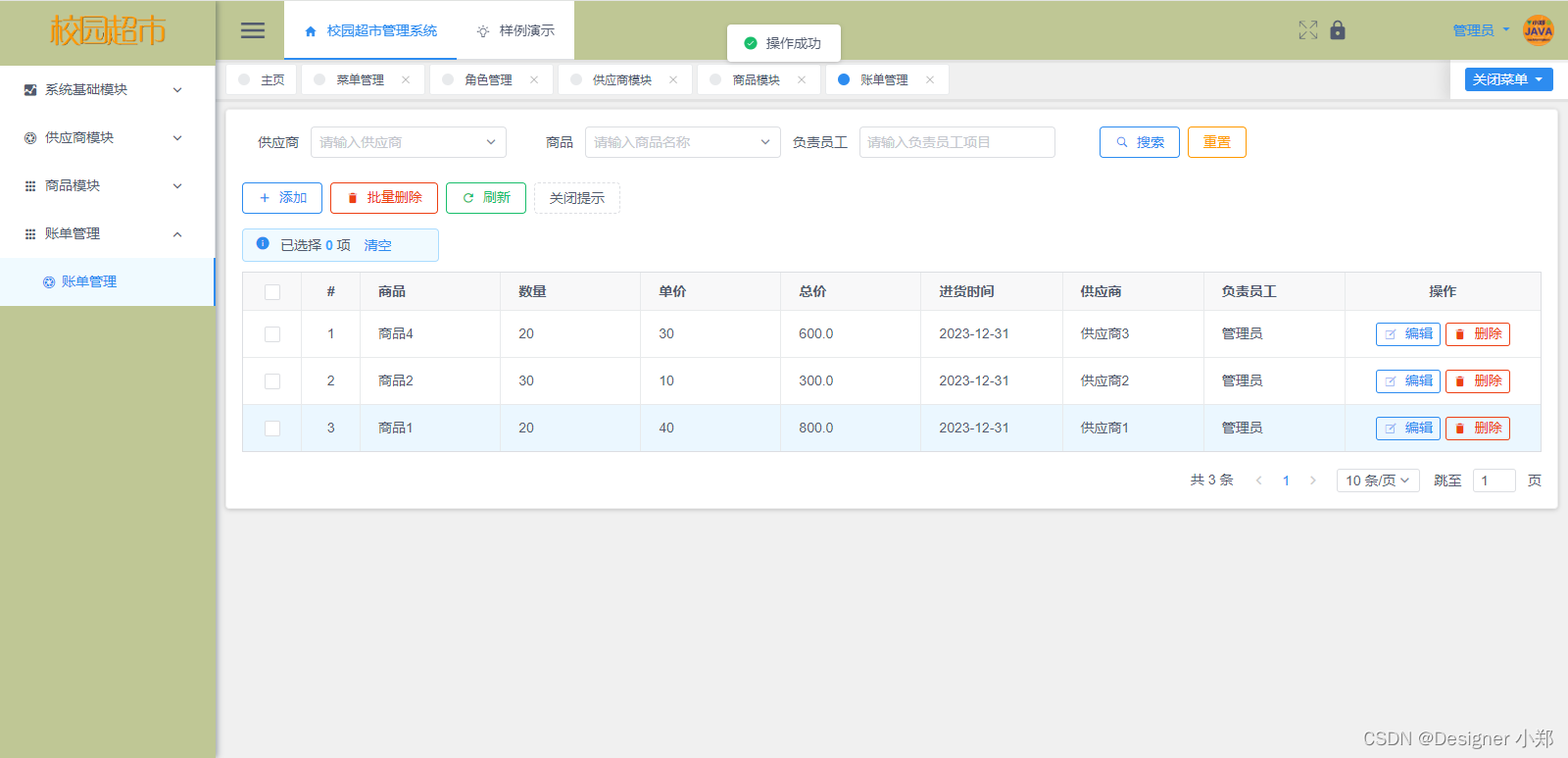Viewport: 1568px width, 758px height.
Task: Collapse 账单管理 sidebar group
Action: (x=108, y=233)
